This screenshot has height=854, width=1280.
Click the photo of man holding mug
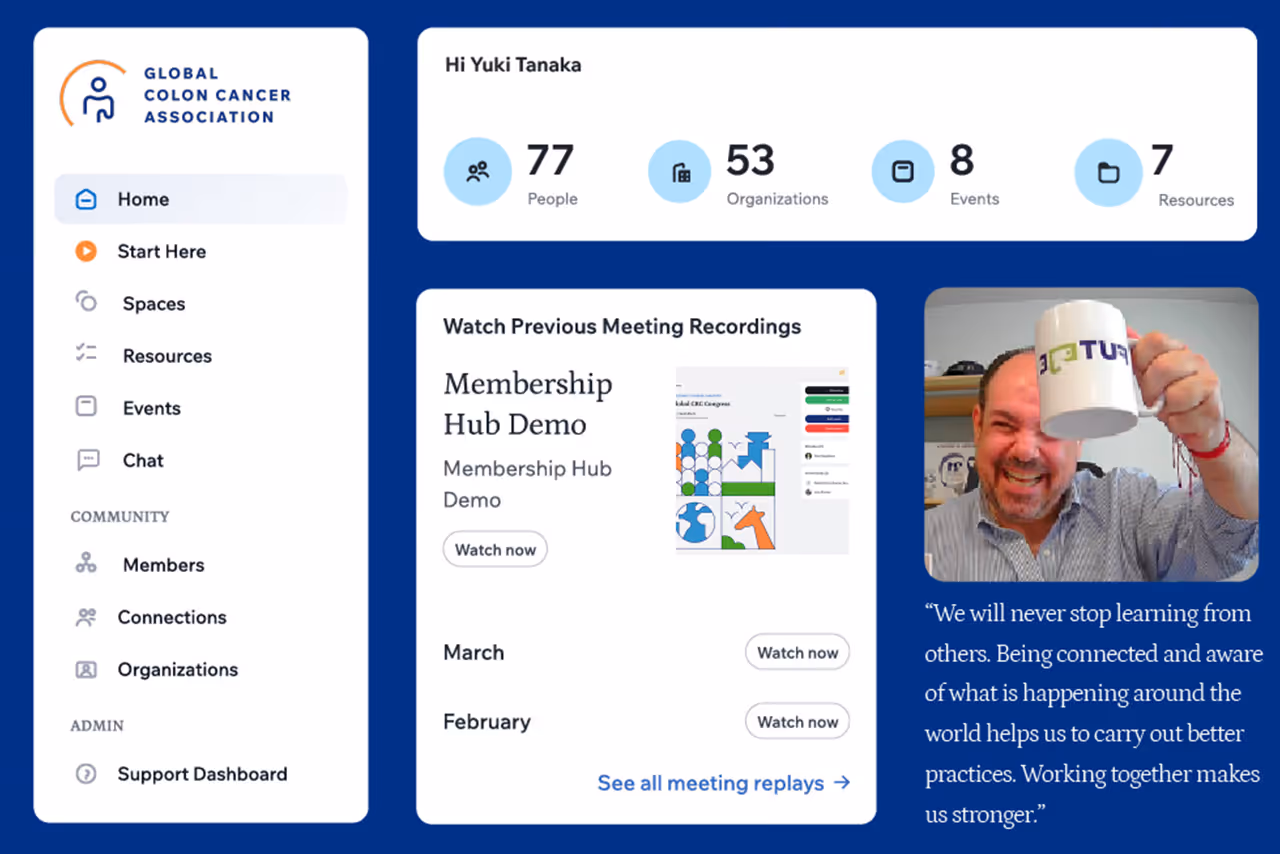(x=1091, y=434)
